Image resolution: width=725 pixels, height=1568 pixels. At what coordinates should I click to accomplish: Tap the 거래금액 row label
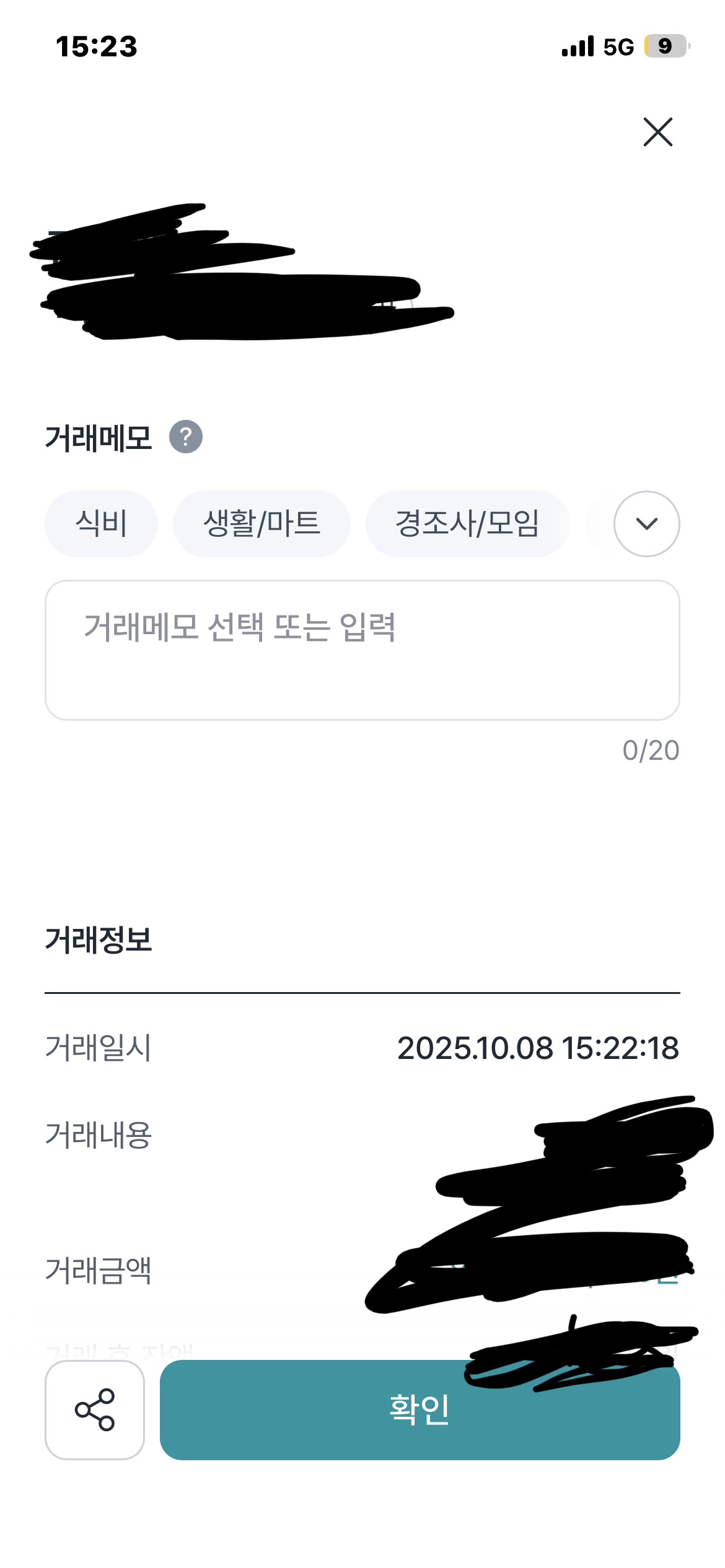tap(99, 1271)
